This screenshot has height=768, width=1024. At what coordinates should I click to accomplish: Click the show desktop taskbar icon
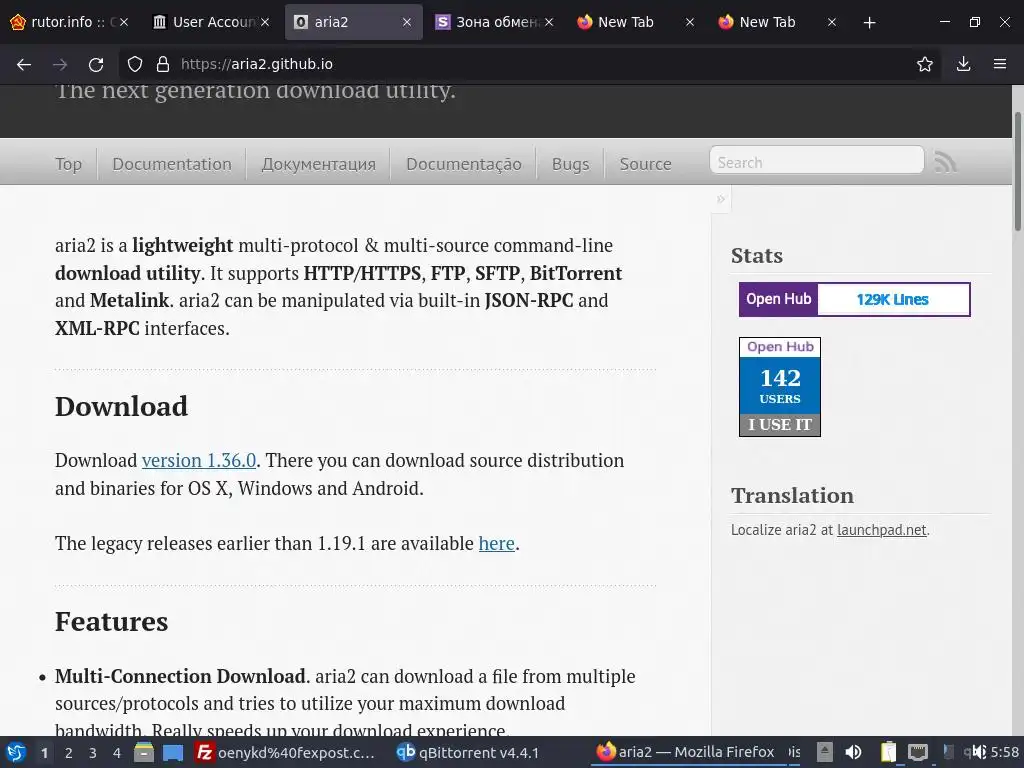tap(172, 753)
